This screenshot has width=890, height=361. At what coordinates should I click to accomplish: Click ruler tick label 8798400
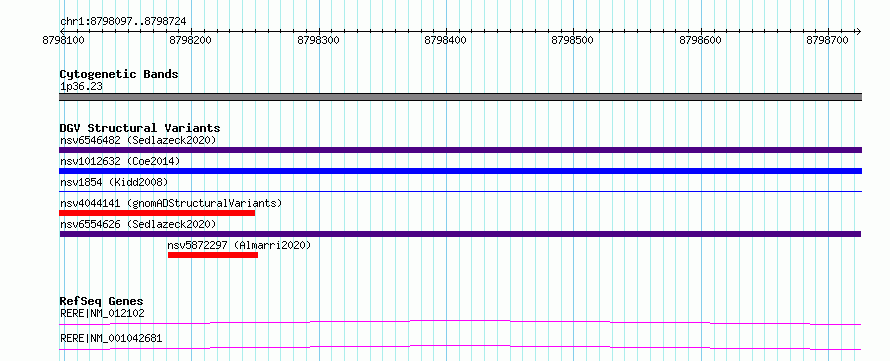click(446, 40)
